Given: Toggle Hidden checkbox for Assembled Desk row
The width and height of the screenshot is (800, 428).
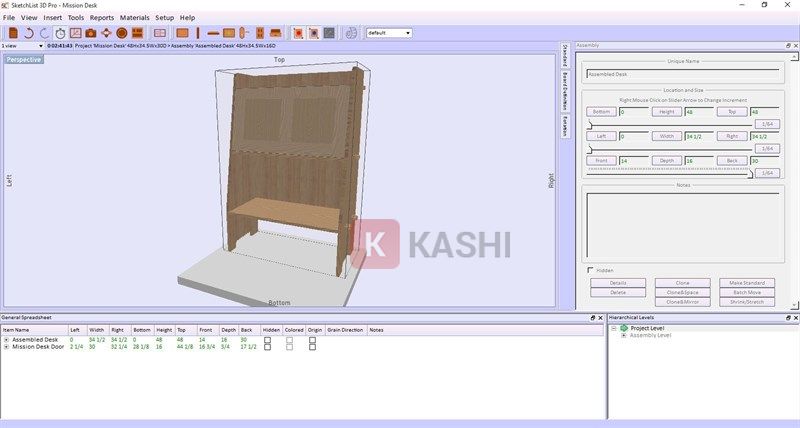Looking at the screenshot, I should pyautogui.click(x=267, y=340).
